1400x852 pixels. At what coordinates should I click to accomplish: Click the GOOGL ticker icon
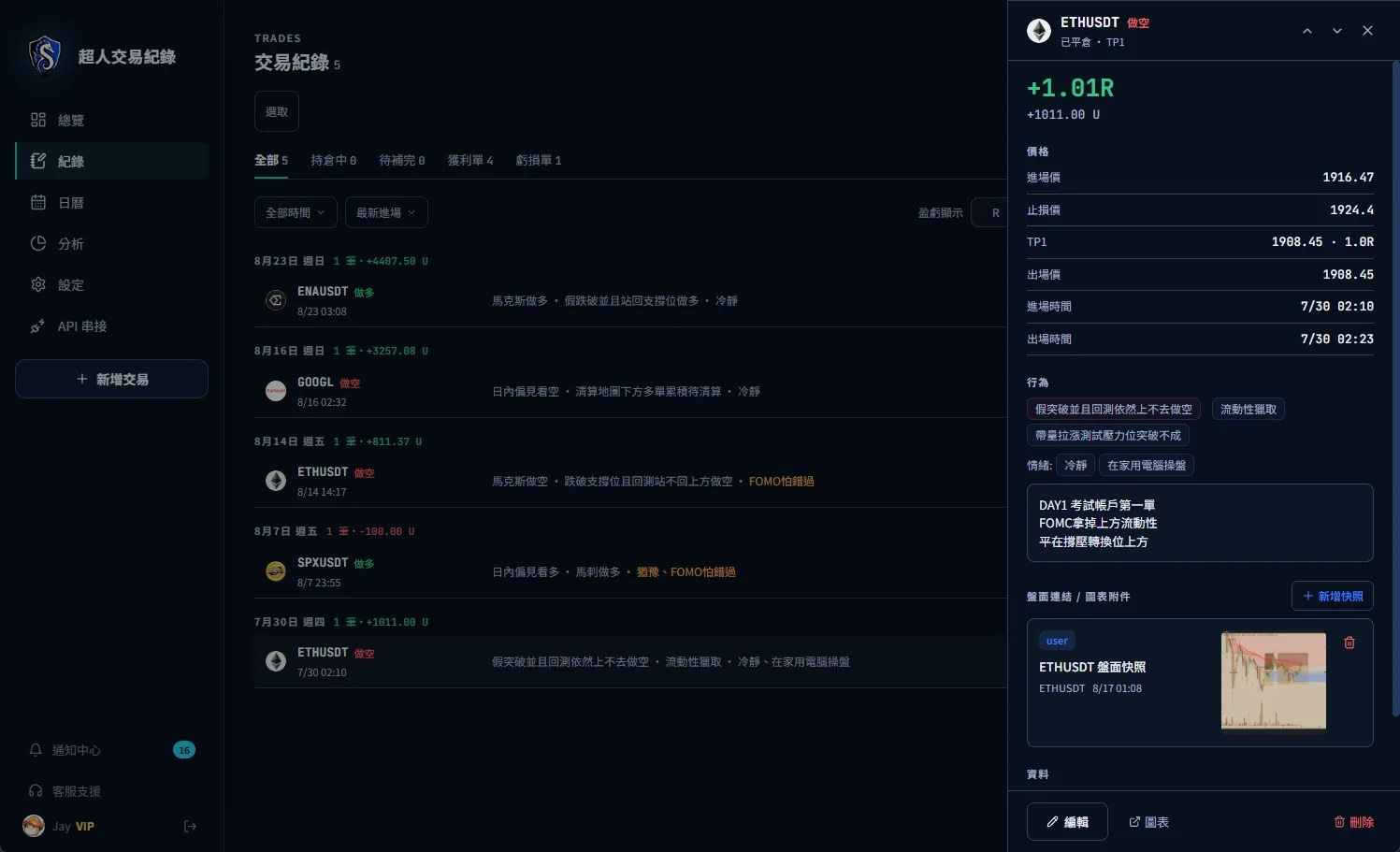[x=276, y=391]
